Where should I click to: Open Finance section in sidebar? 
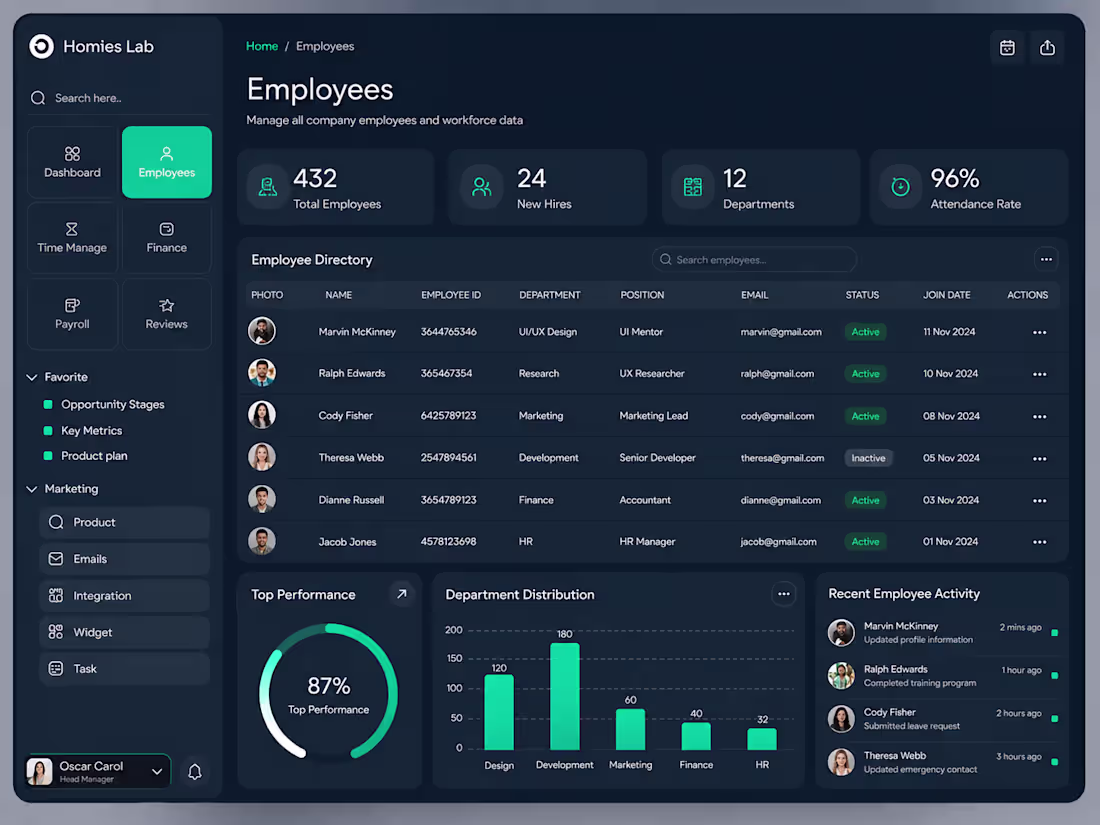tap(166, 238)
